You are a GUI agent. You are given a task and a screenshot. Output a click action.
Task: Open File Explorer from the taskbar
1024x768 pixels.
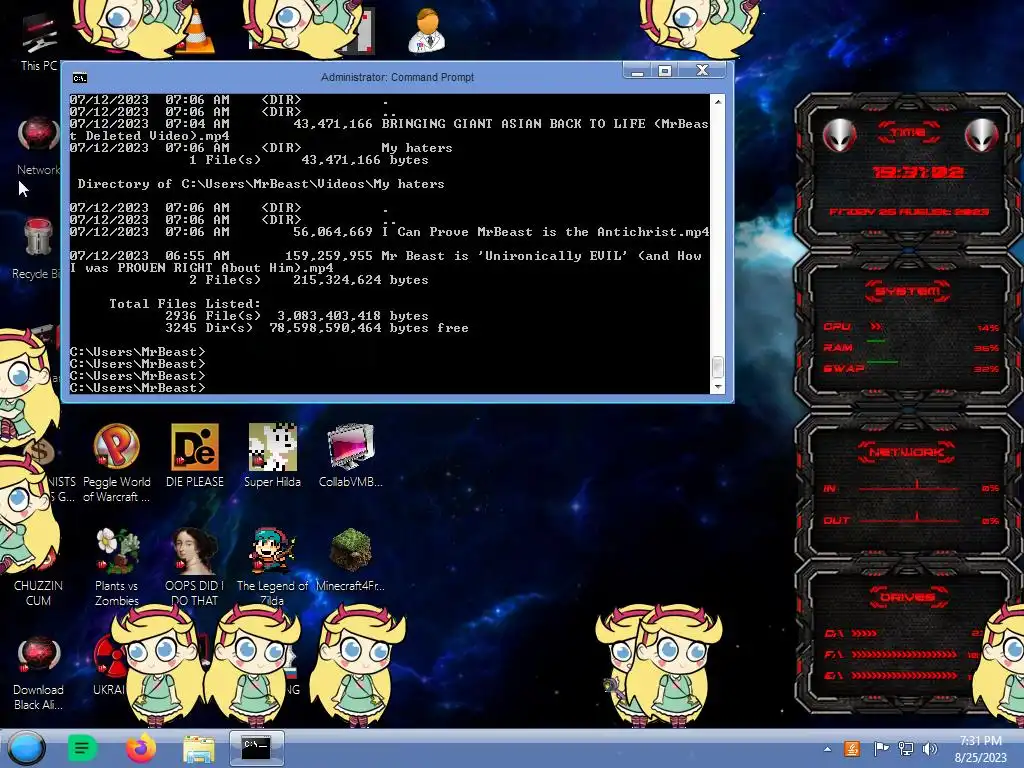pyautogui.click(x=199, y=749)
